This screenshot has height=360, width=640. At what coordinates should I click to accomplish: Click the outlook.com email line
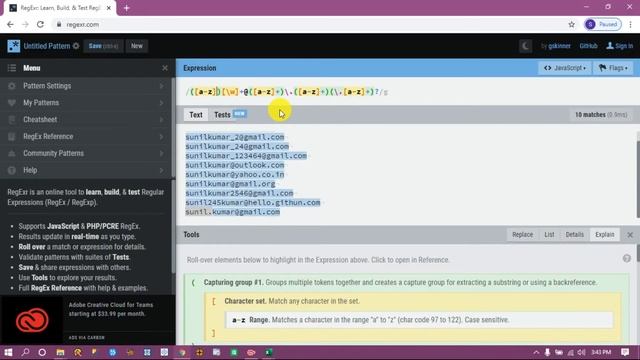click(235, 165)
